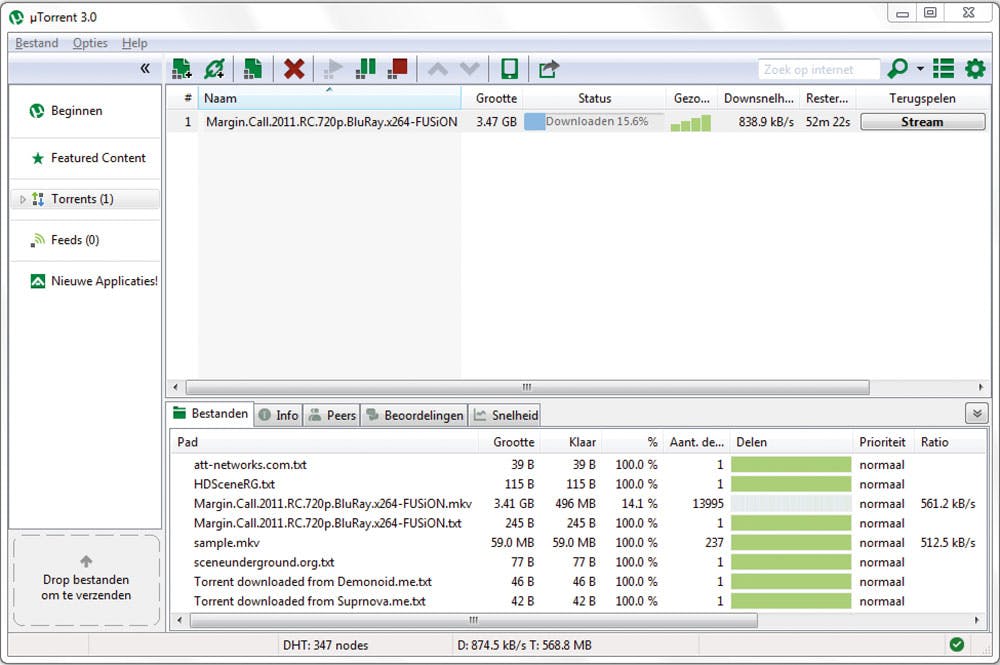Sort torrents by Grootte column in torrent list
This screenshot has height=665, width=1000.
coord(492,98)
